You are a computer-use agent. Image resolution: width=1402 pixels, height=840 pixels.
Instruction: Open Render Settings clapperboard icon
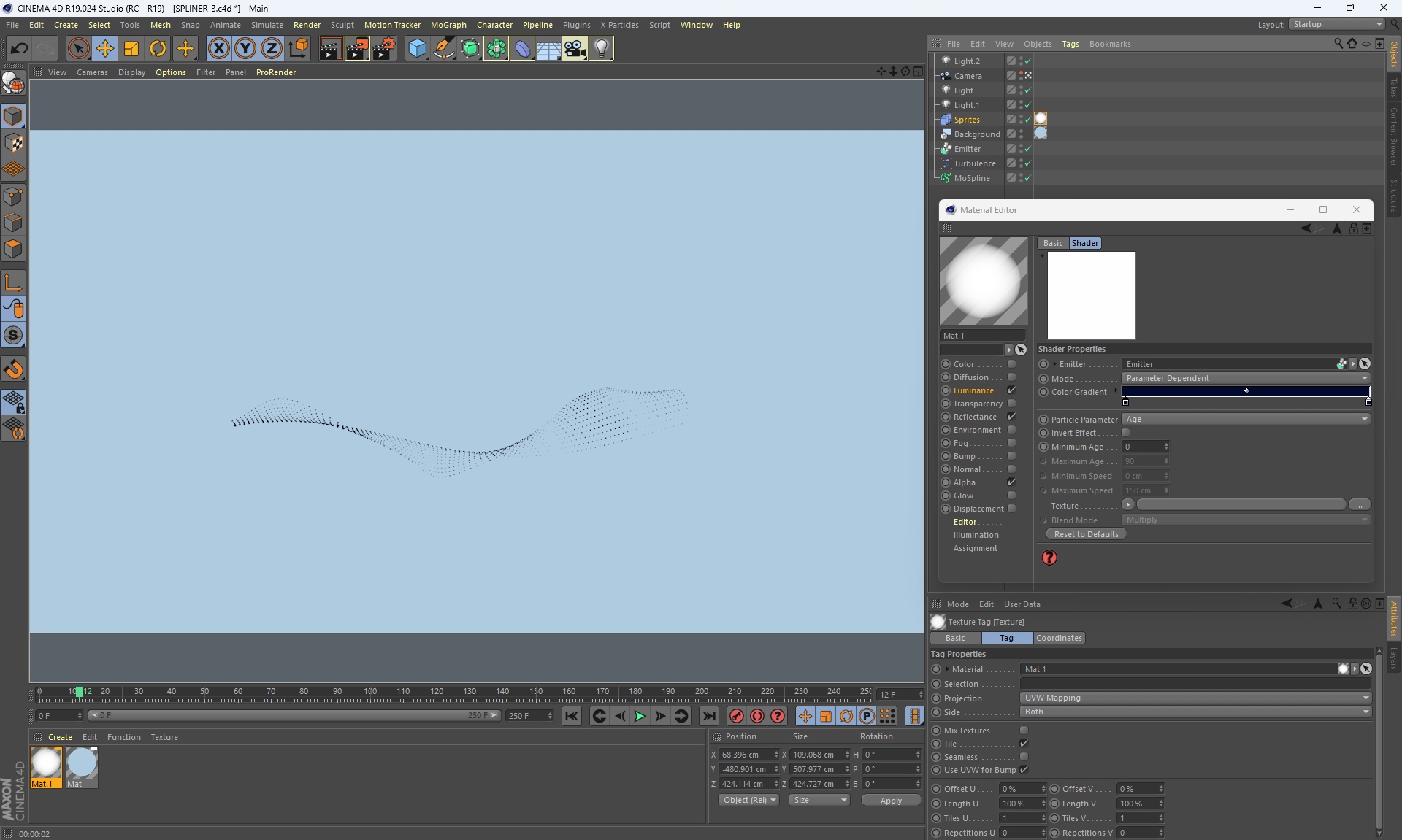(383, 49)
